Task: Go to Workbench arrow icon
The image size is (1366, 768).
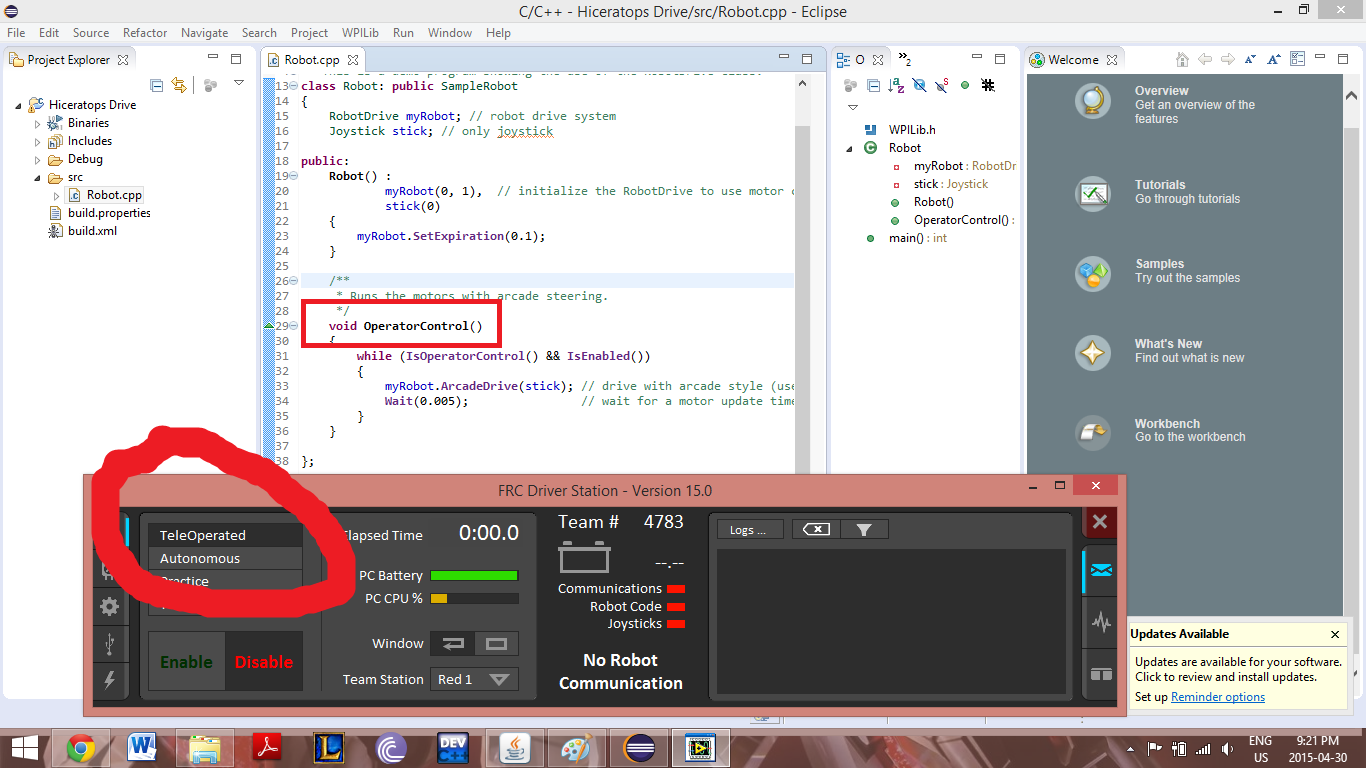Action: pos(1093,432)
